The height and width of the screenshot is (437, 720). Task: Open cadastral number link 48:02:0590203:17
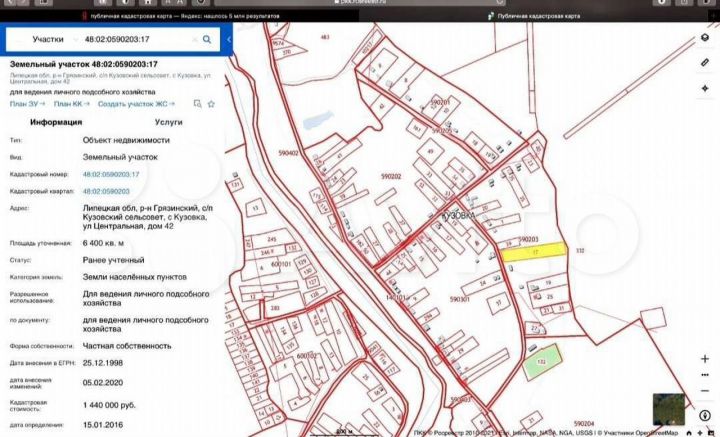coord(111,174)
